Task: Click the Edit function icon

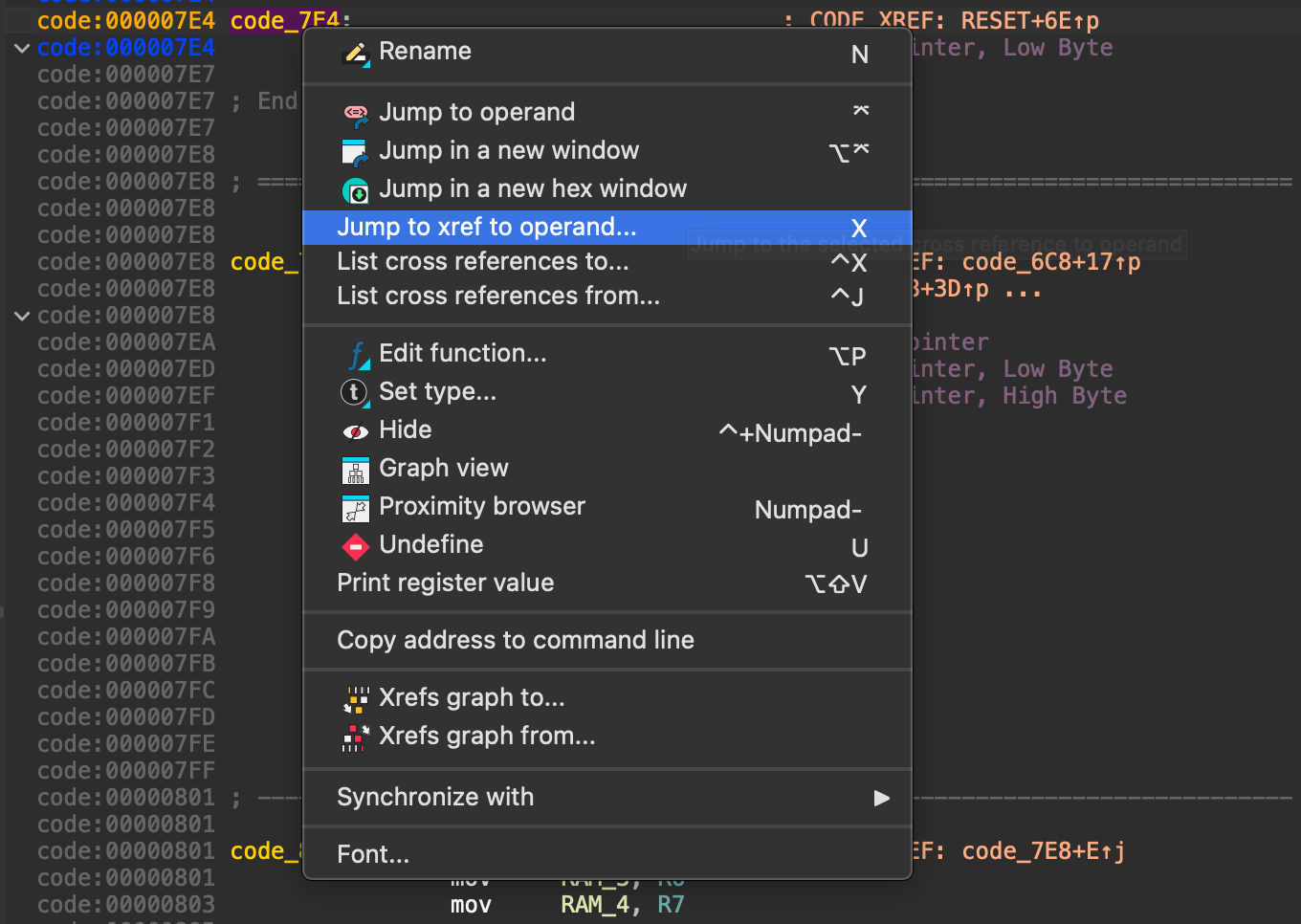Action: click(355, 355)
